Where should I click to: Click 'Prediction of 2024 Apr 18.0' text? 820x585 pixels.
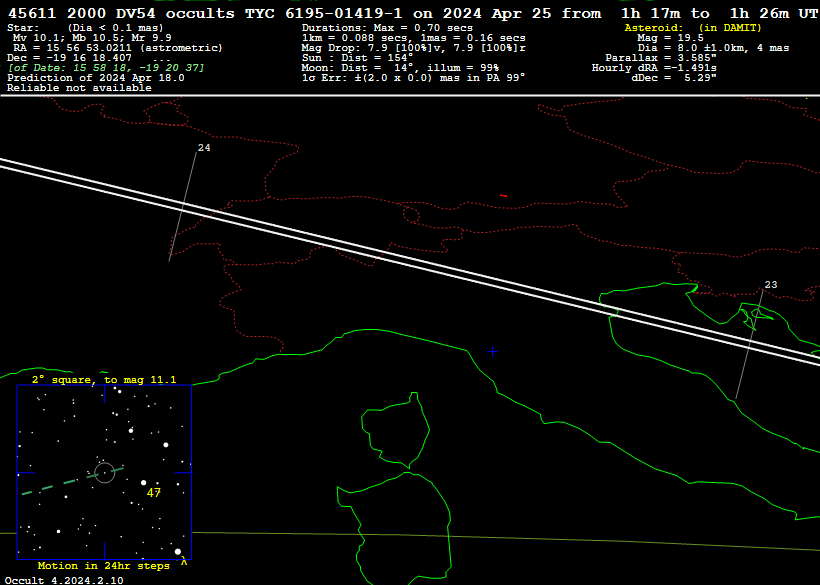[96, 77]
